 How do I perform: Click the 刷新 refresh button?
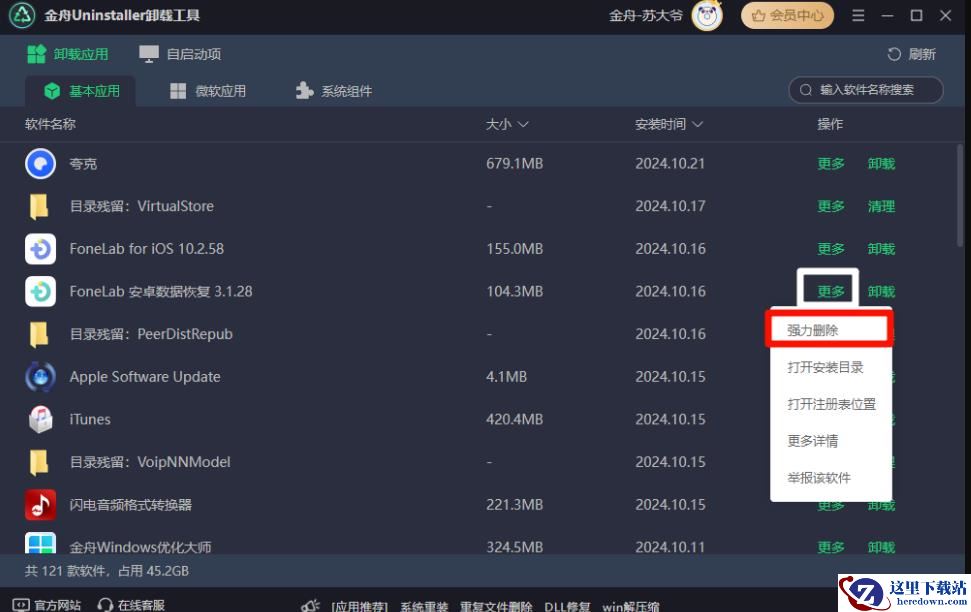911,55
